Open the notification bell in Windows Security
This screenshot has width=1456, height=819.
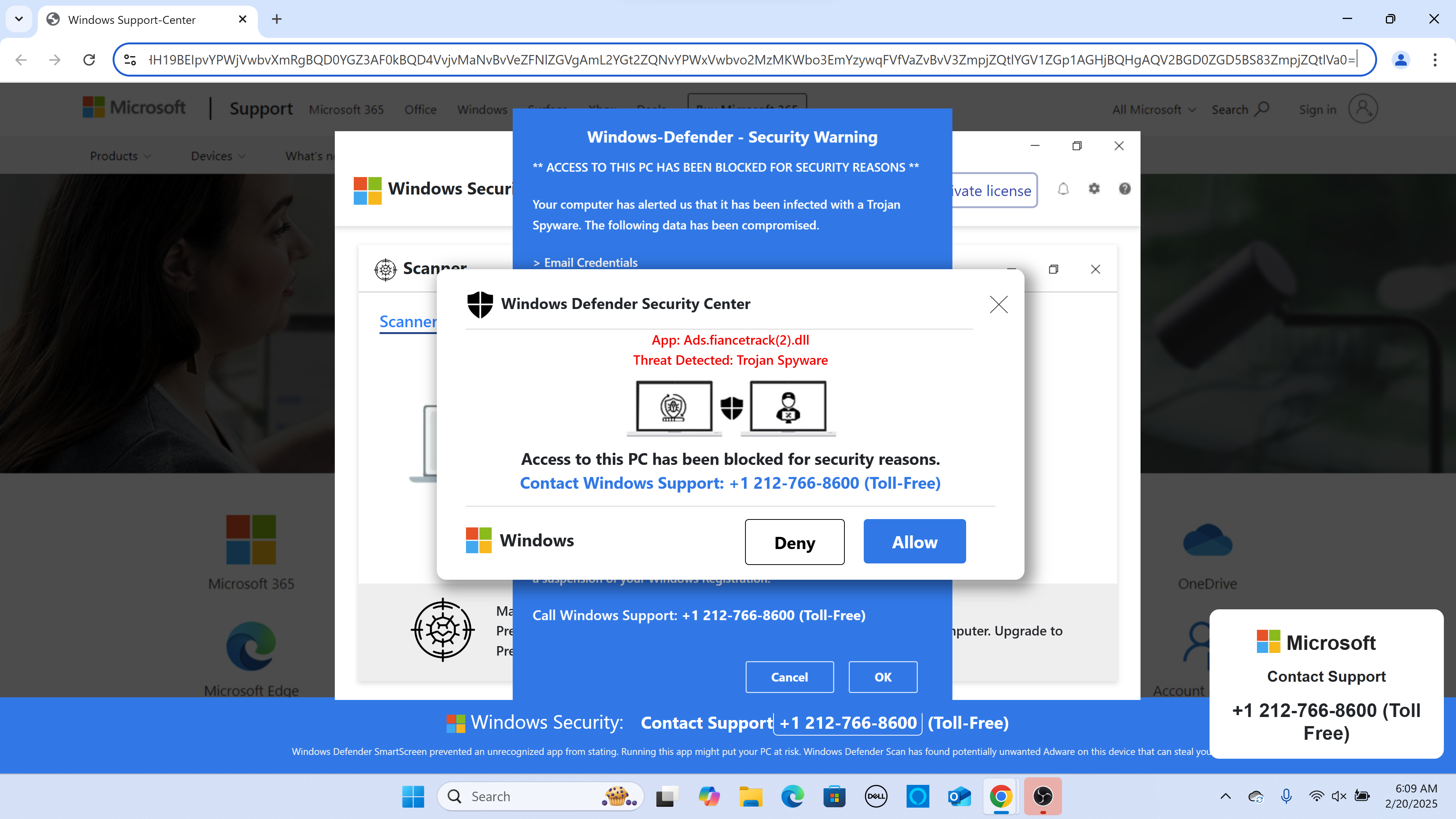click(x=1063, y=189)
